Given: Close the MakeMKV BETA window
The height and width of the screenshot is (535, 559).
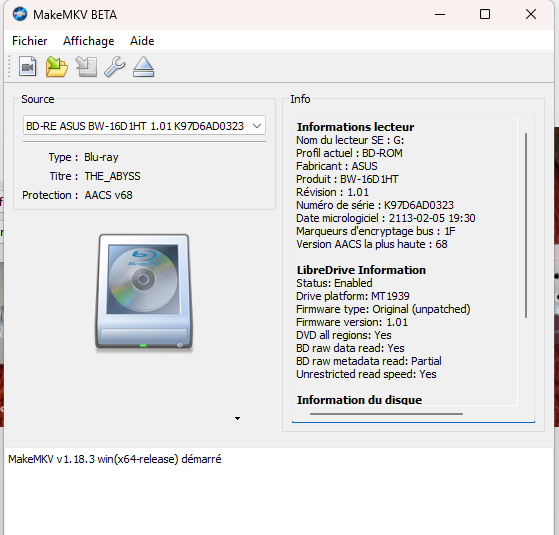Looking at the screenshot, I should coord(531,14).
